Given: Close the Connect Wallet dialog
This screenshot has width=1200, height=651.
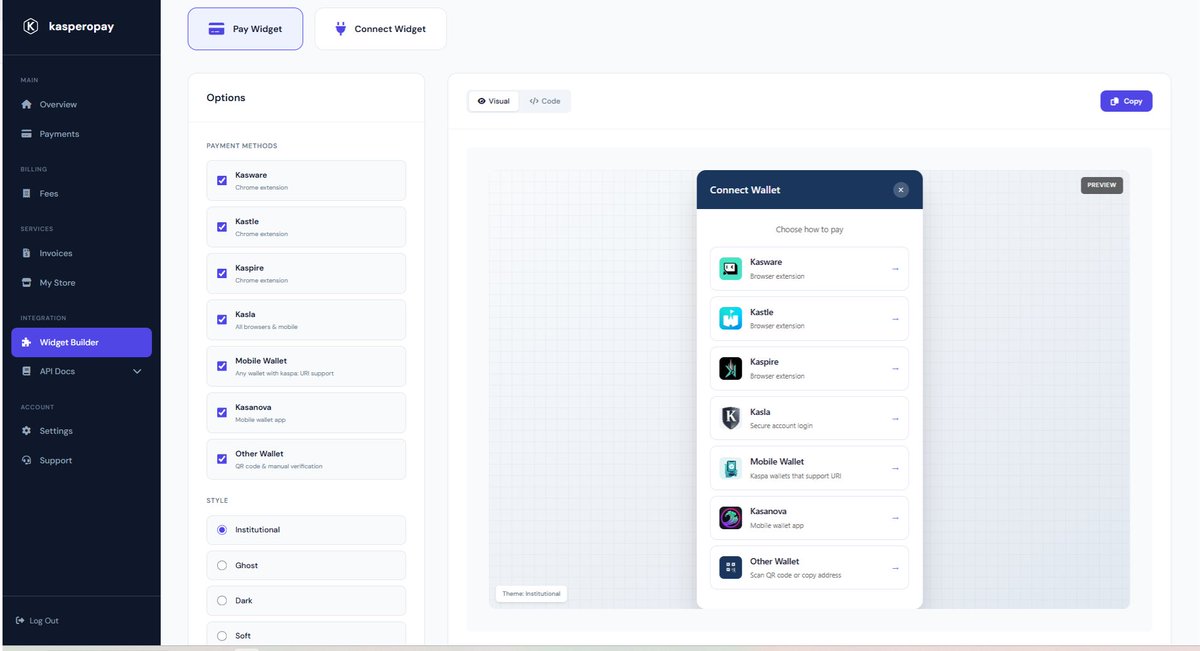Looking at the screenshot, I should point(900,190).
